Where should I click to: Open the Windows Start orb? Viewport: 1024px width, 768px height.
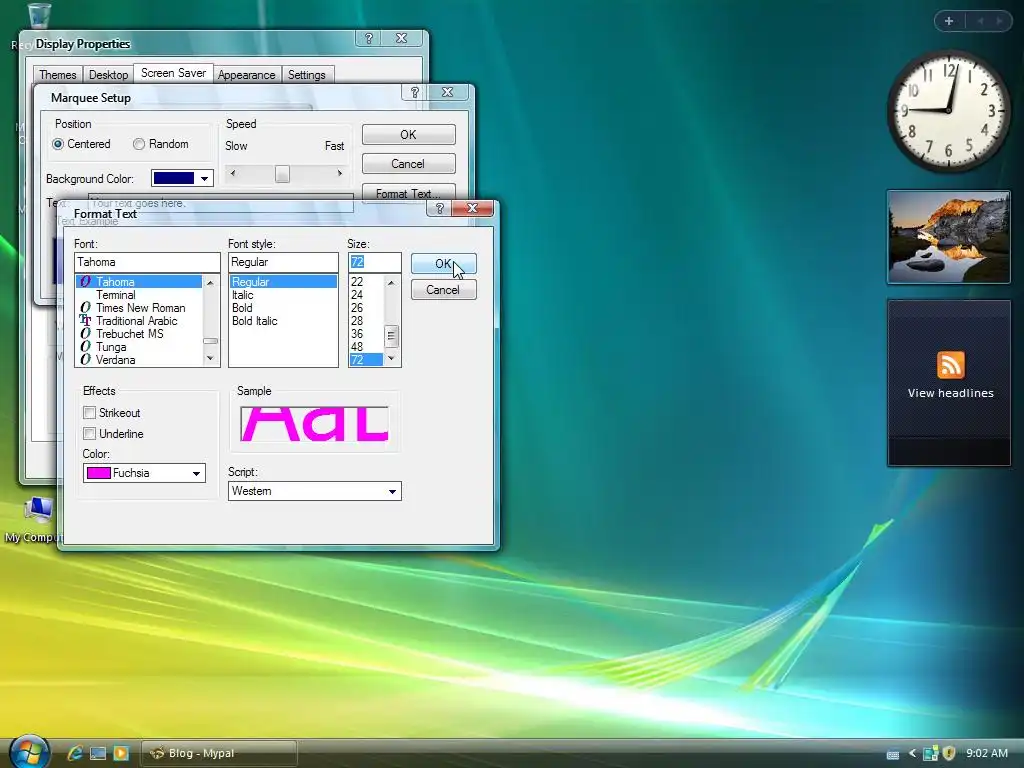point(29,752)
